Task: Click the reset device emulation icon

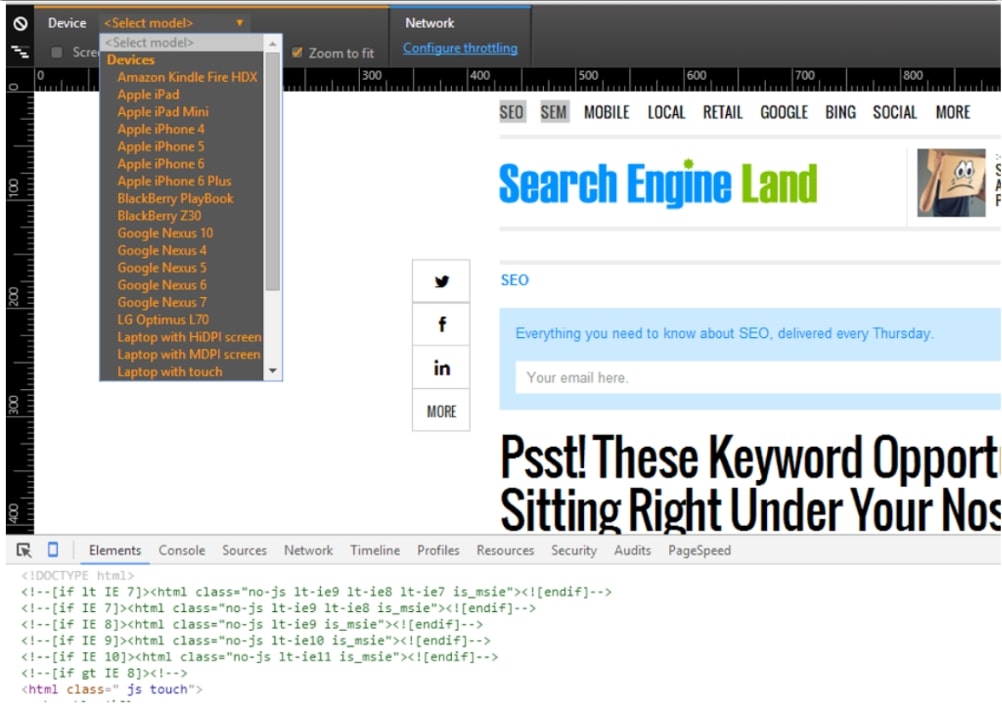Action: (x=20, y=24)
